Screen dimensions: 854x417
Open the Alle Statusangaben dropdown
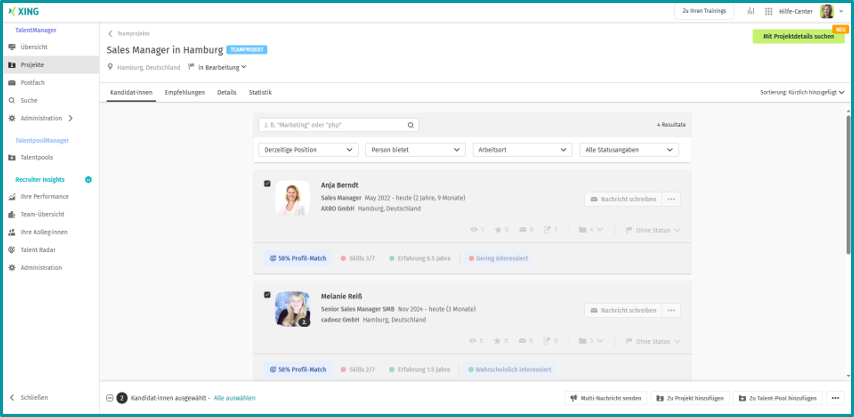click(x=629, y=150)
